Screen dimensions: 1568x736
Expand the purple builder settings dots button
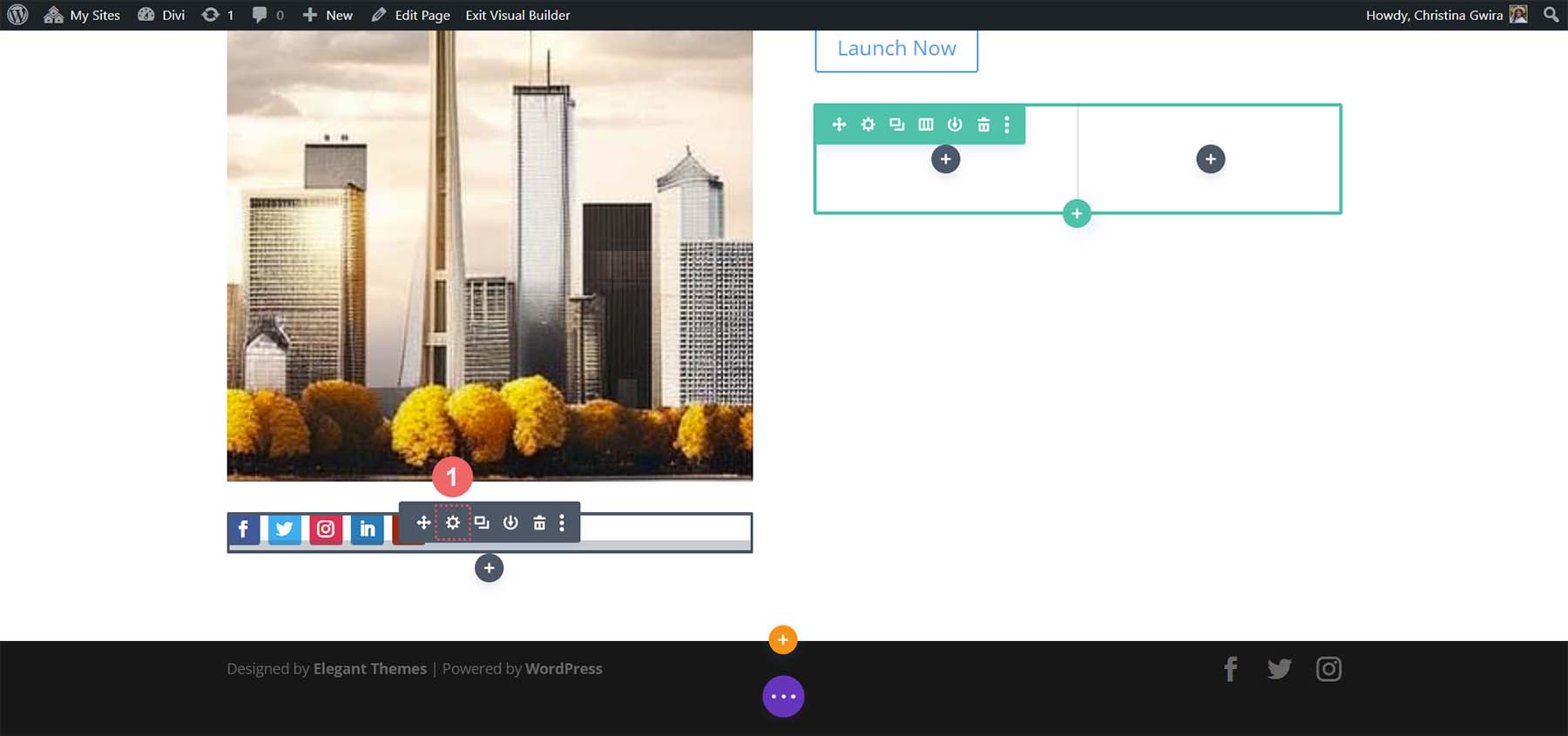point(783,697)
